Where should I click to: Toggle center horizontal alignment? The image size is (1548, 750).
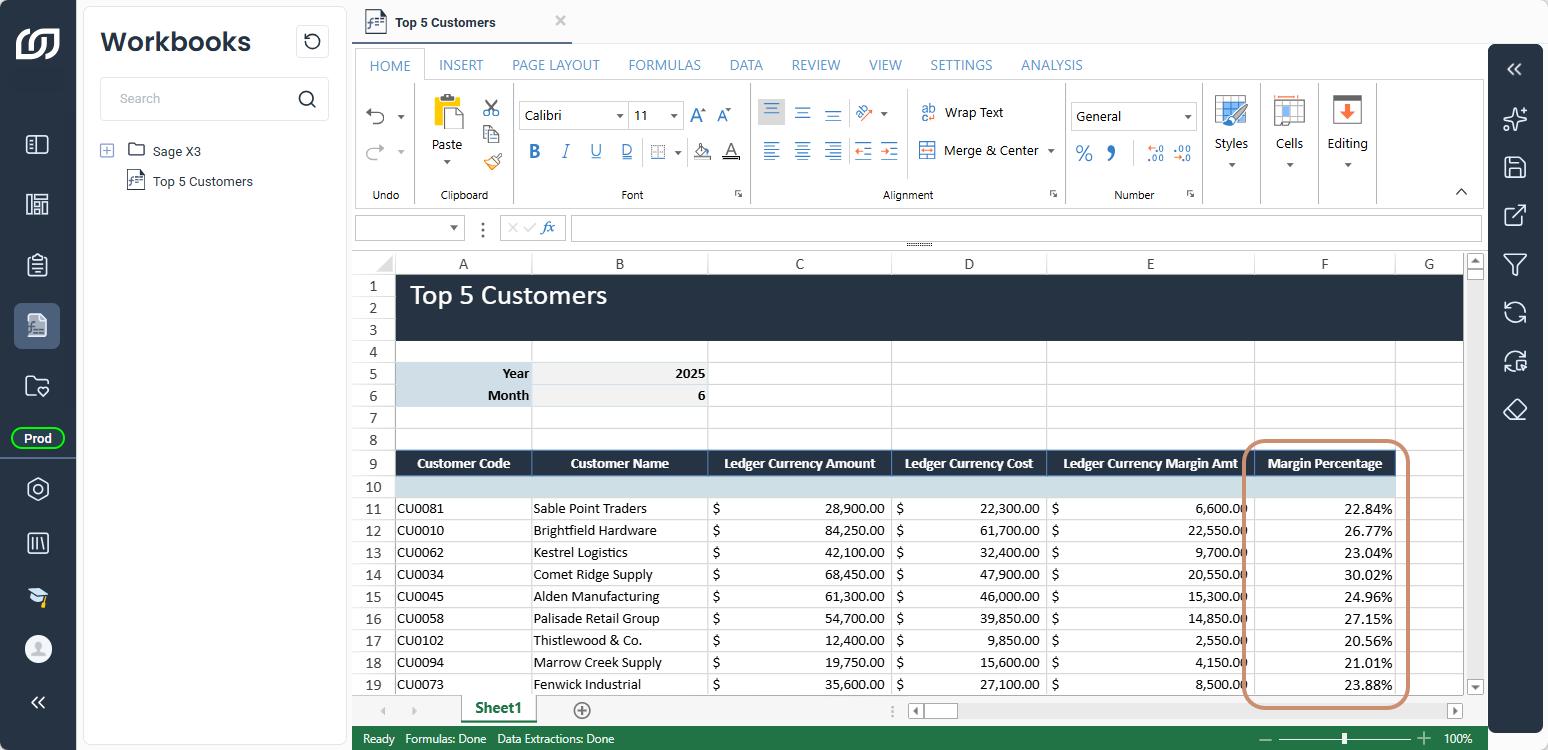[x=802, y=151]
